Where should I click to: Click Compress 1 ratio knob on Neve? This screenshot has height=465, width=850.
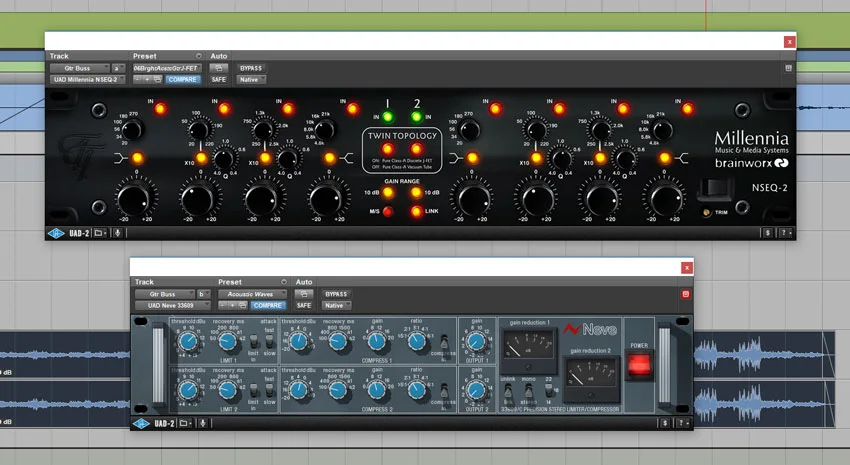pyautogui.click(x=416, y=341)
